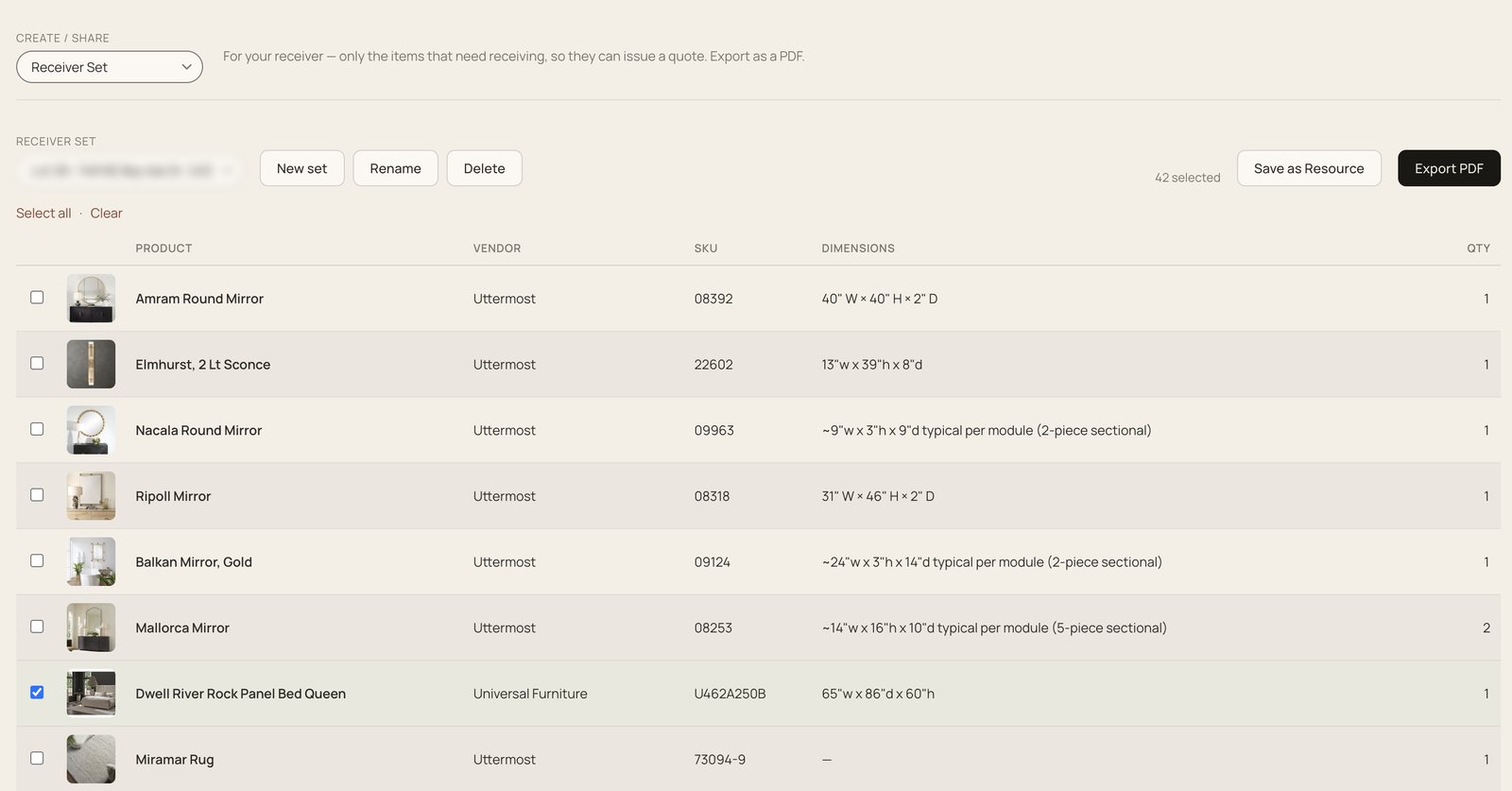This screenshot has width=1512, height=791.
Task: Open the Mallorca Mirror thumbnail image
Action: point(92,628)
